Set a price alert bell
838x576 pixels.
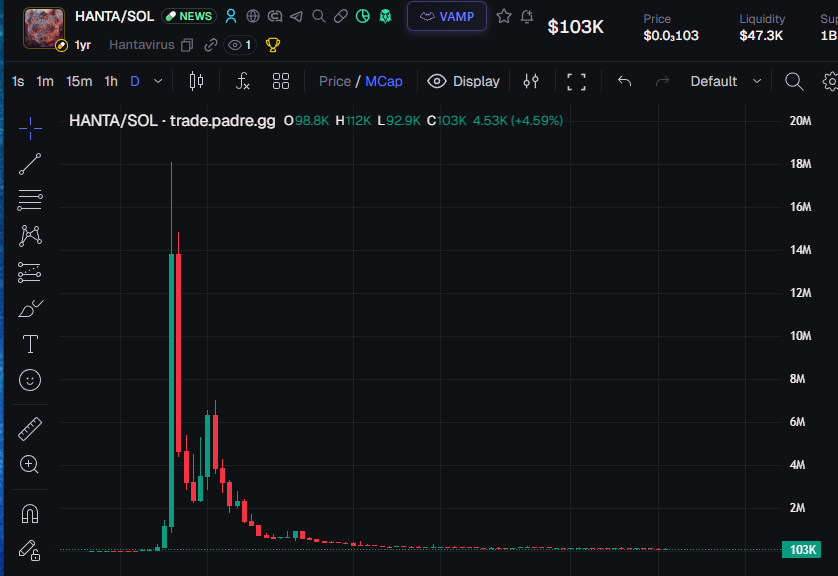[527, 17]
